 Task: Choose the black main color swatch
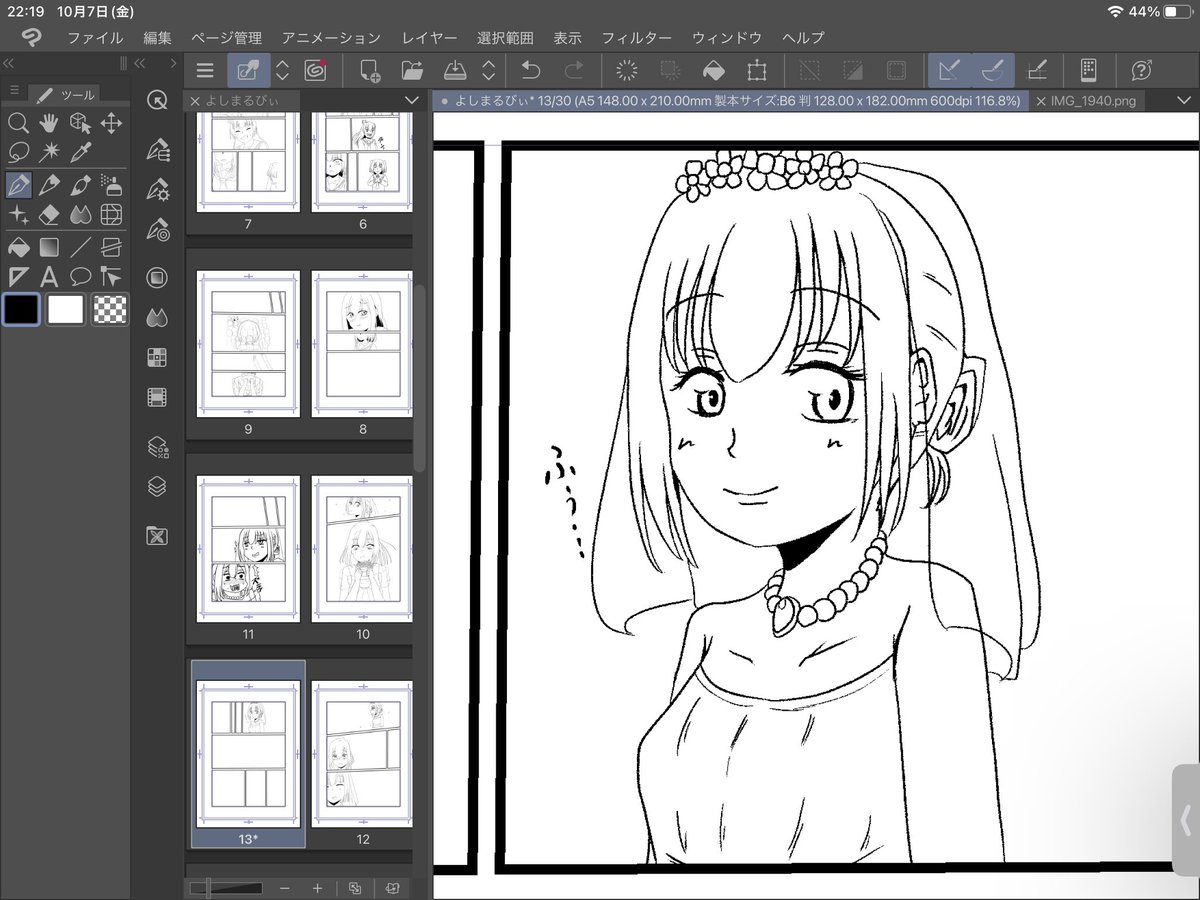21,310
